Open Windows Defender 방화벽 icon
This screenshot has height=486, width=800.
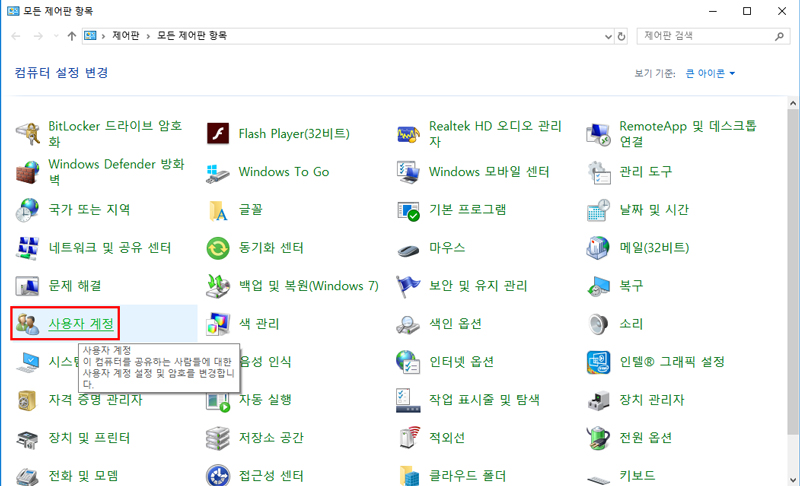click(27, 172)
